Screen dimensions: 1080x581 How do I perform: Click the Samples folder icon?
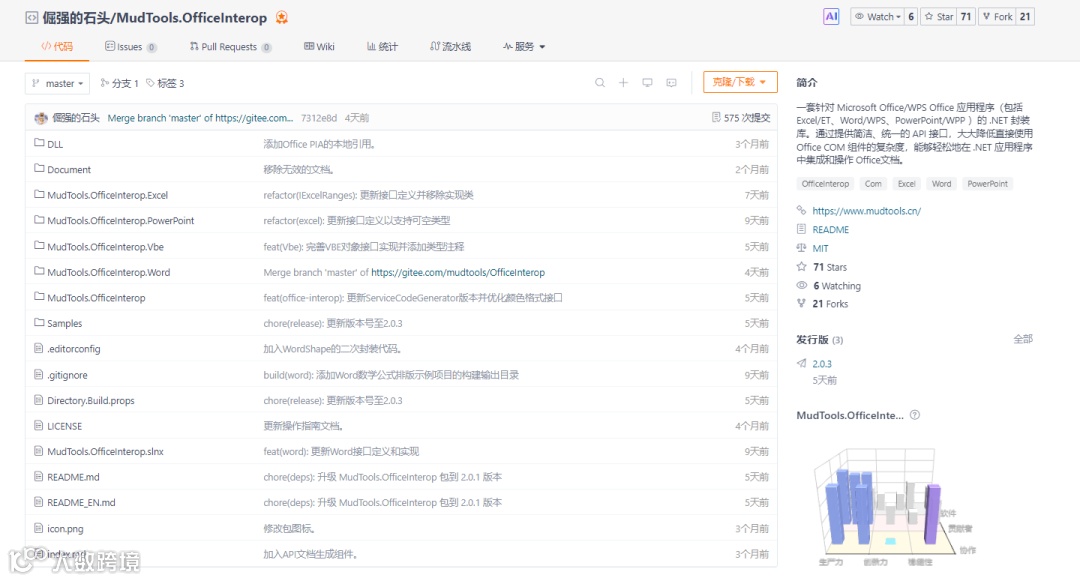[39, 322]
